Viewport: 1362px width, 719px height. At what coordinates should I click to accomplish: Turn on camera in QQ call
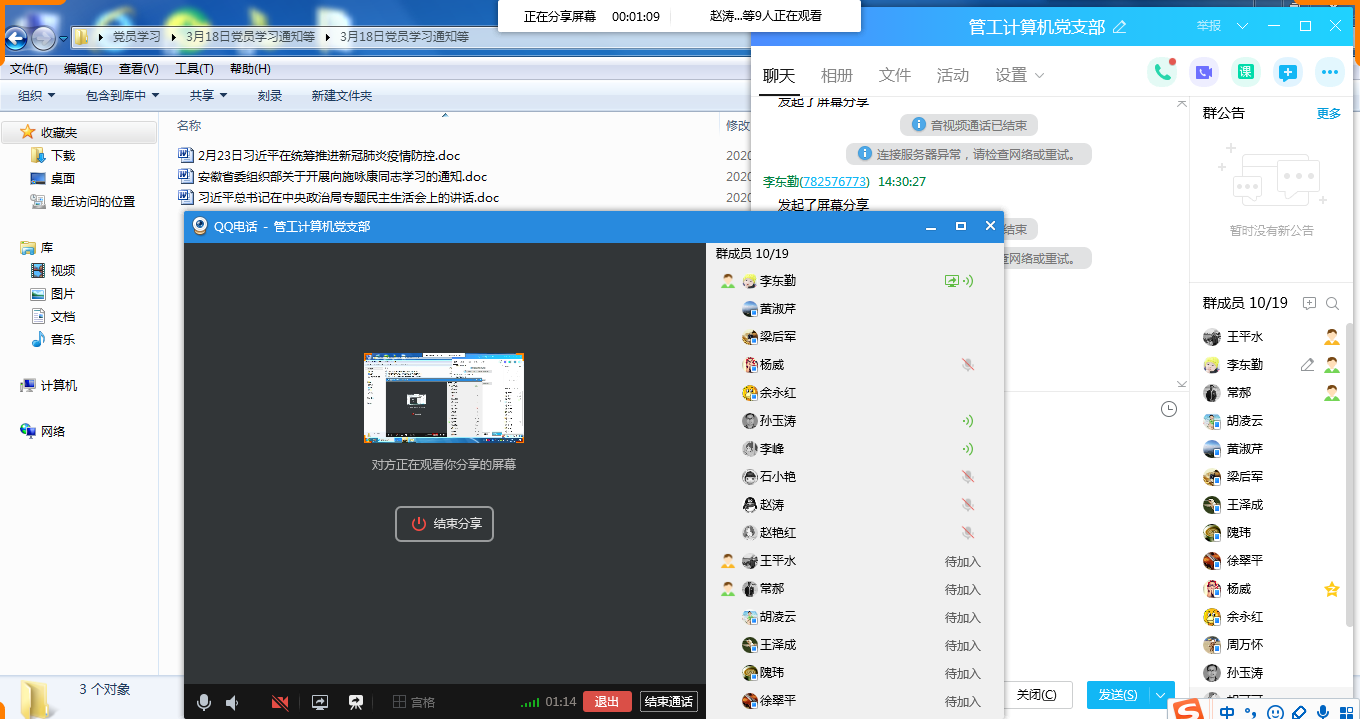pyautogui.click(x=280, y=703)
